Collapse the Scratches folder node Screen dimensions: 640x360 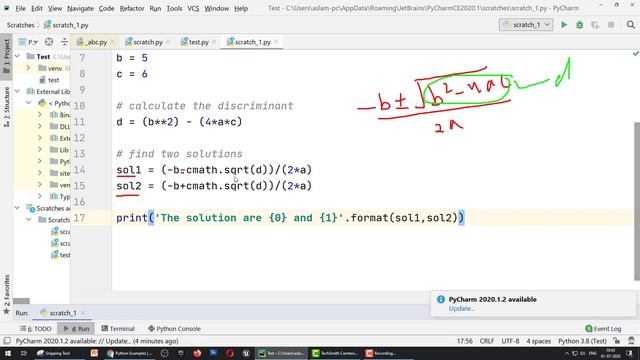[x=29, y=220]
